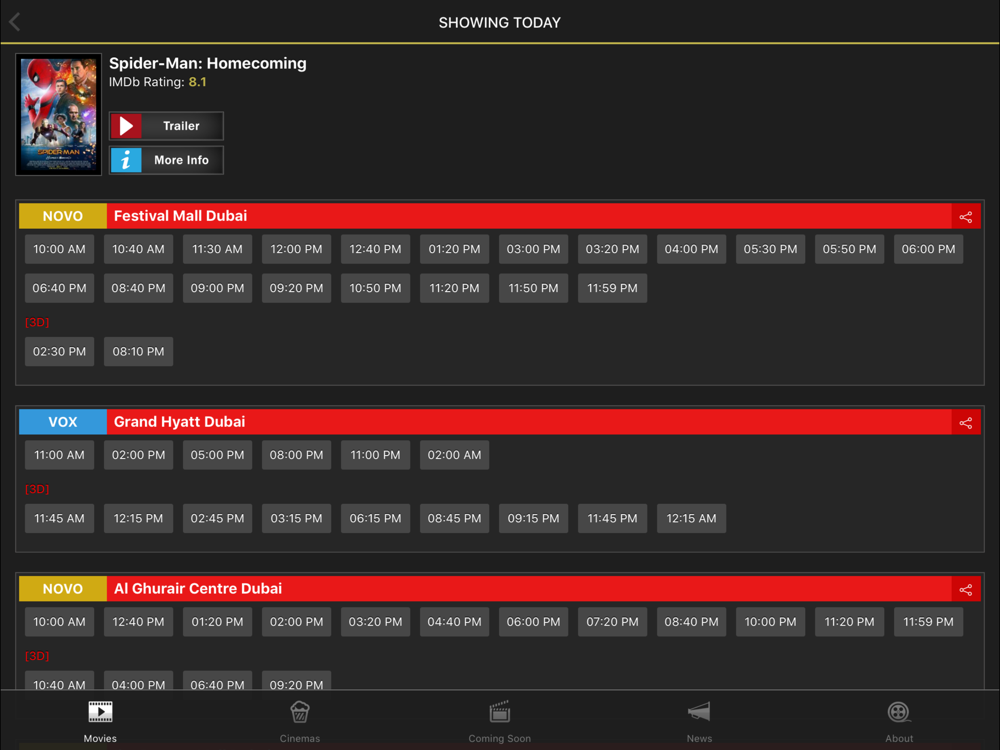The image size is (1000, 750).
Task: Choose 12:15 AM 3D show at Grand Hyatt
Action: [x=691, y=518]
